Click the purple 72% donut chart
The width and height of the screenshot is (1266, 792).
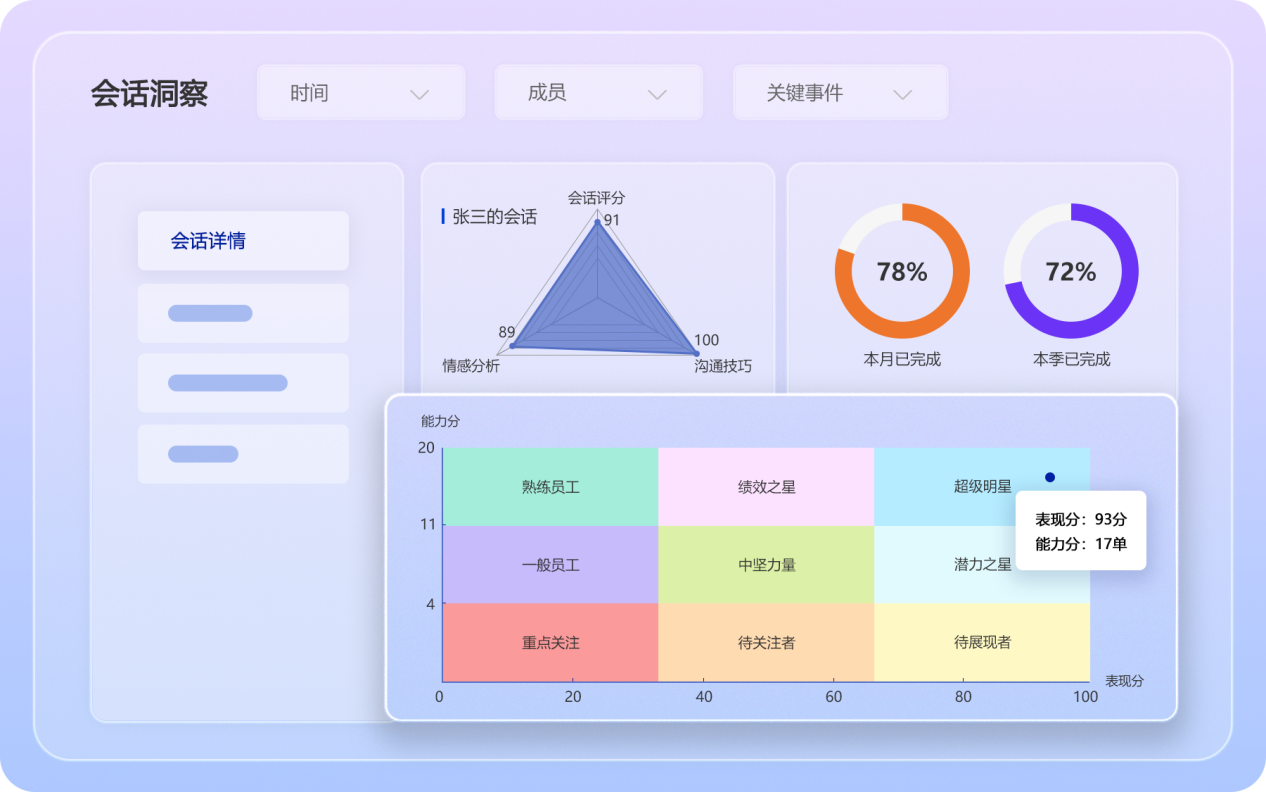coord(1071,271)
